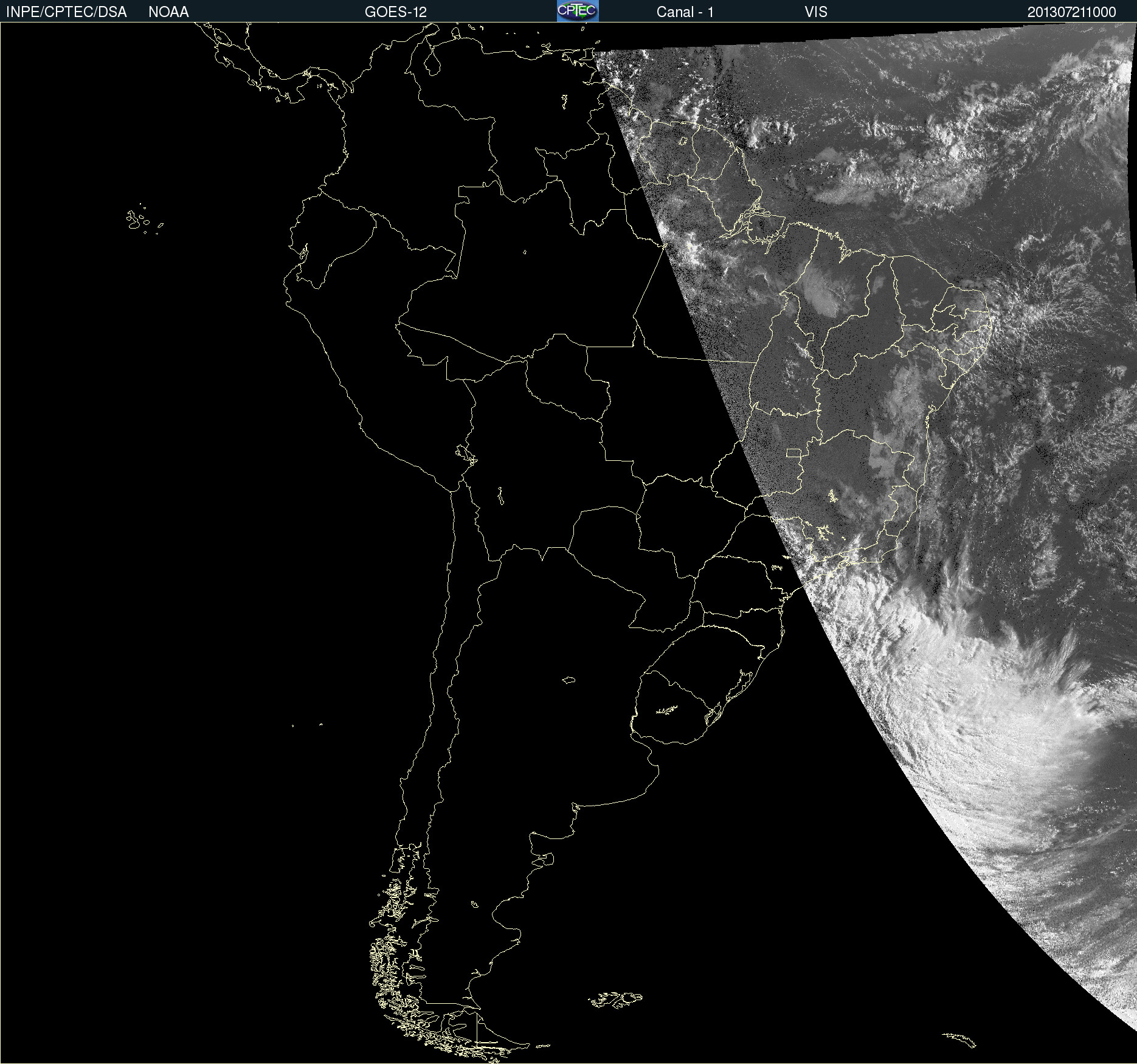
Task: Click the GOES-12 satellite label
Action: (x=396, y=12)
